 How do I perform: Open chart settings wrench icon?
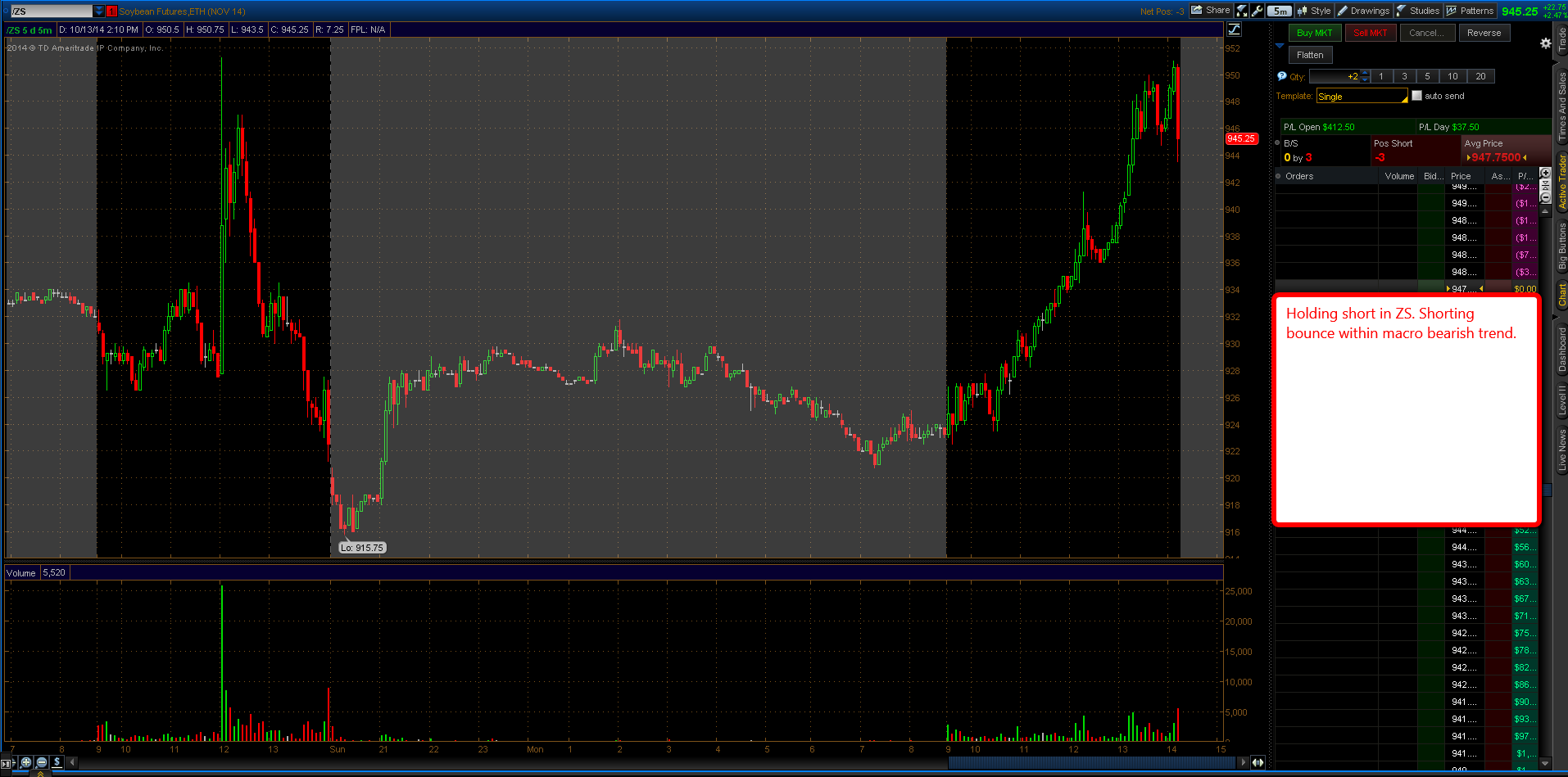coord(1258,11)
